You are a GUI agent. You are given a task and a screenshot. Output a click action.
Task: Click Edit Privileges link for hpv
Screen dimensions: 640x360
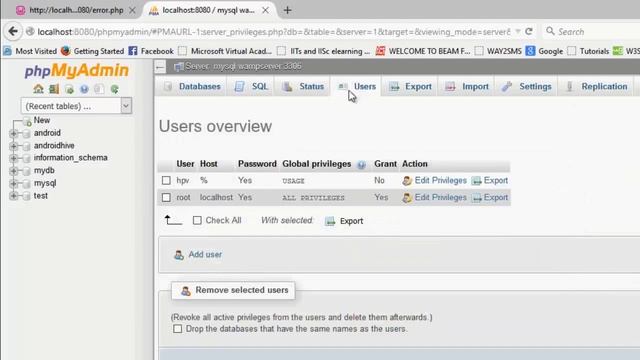[x=440, y=180]
